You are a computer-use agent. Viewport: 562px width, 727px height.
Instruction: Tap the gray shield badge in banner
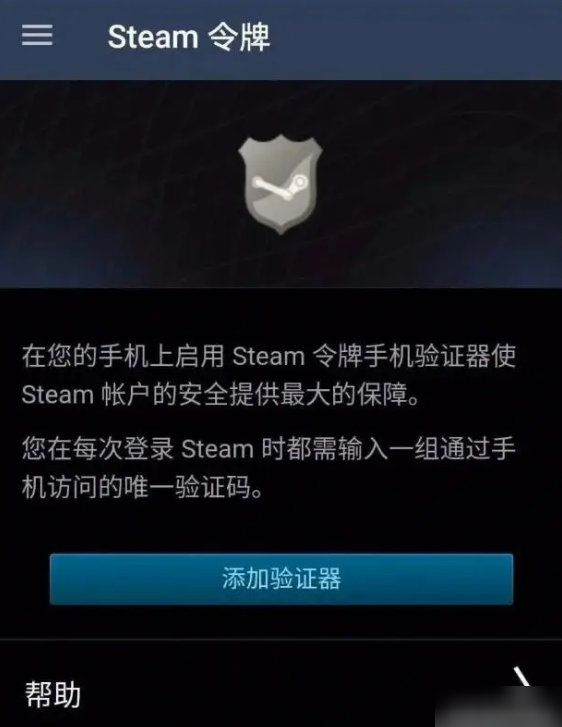(280, 185)
